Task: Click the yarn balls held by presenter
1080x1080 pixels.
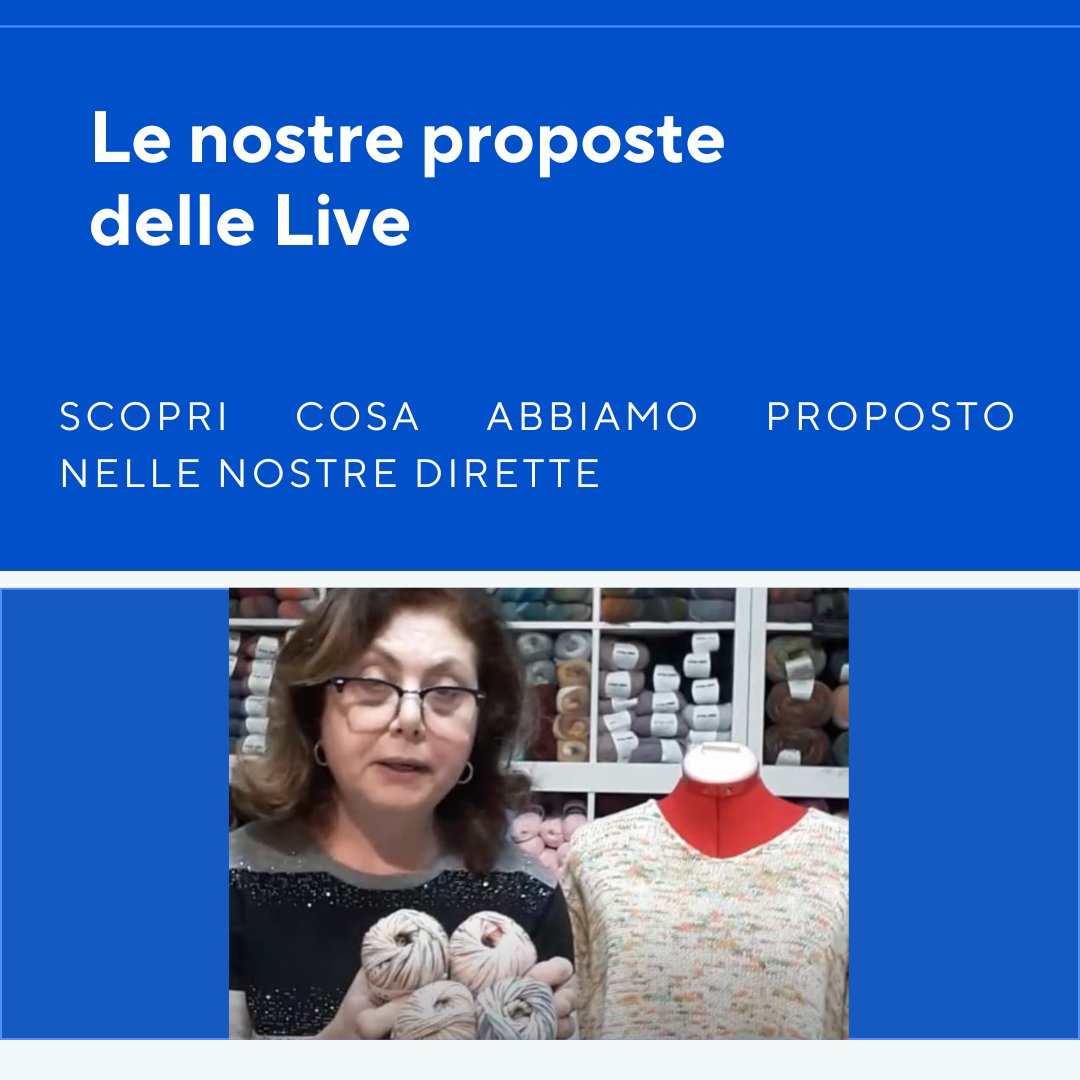Action: (x=460, y=973)
